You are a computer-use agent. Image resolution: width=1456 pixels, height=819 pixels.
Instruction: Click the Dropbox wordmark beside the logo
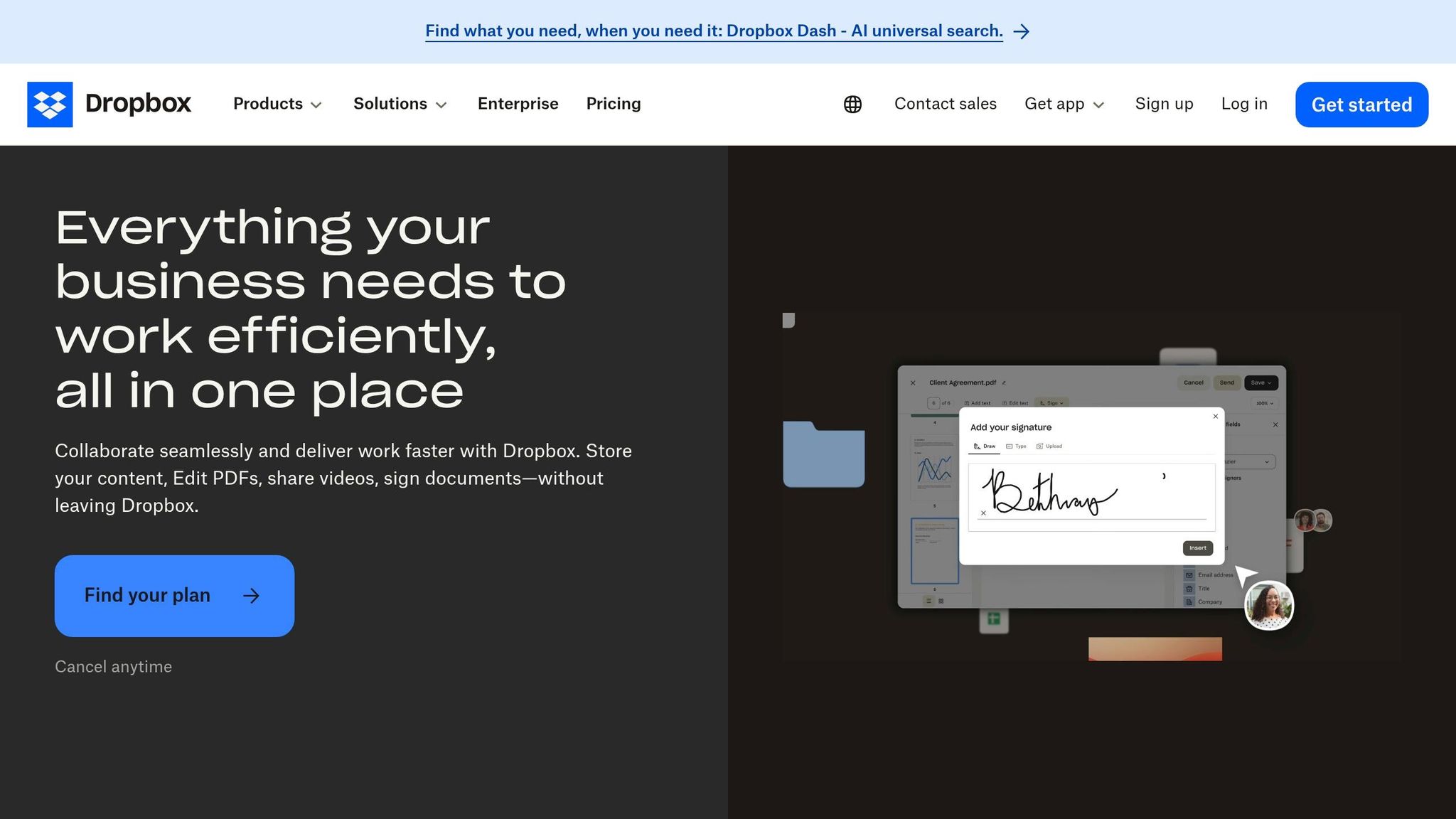coord(138,104)
